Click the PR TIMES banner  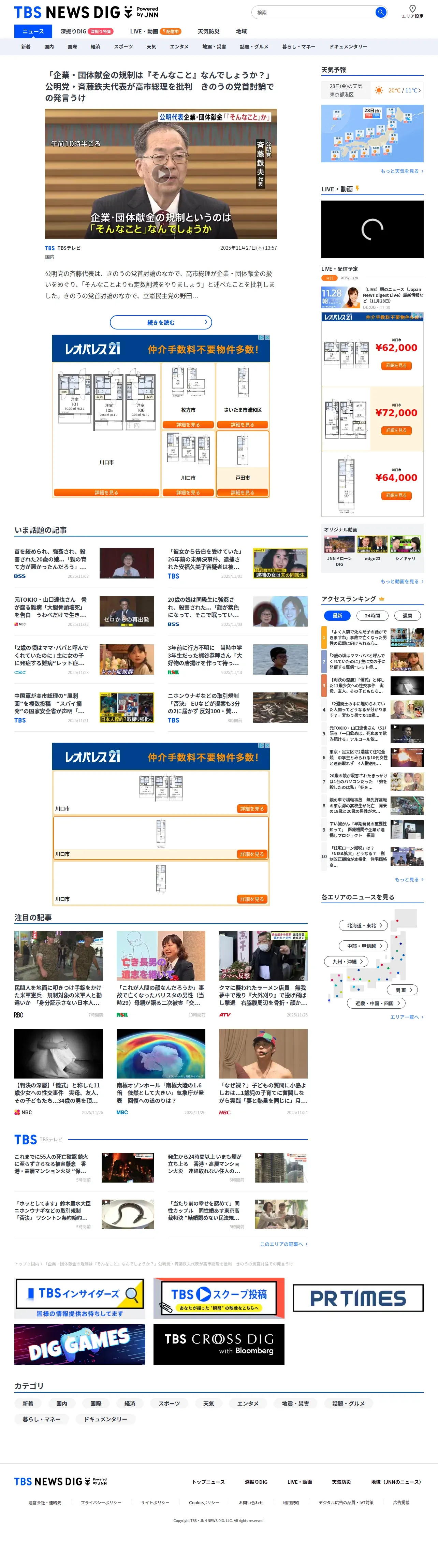point(358,1298)
